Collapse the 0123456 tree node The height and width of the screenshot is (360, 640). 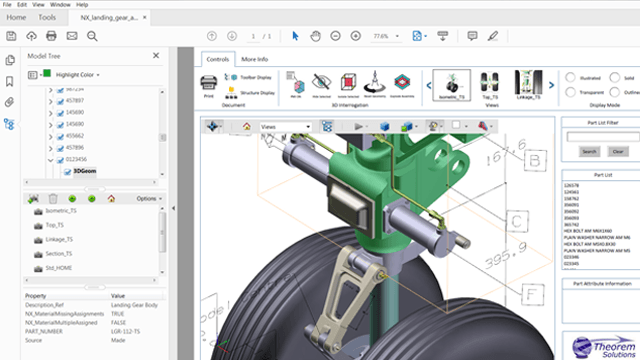point(51,160)
